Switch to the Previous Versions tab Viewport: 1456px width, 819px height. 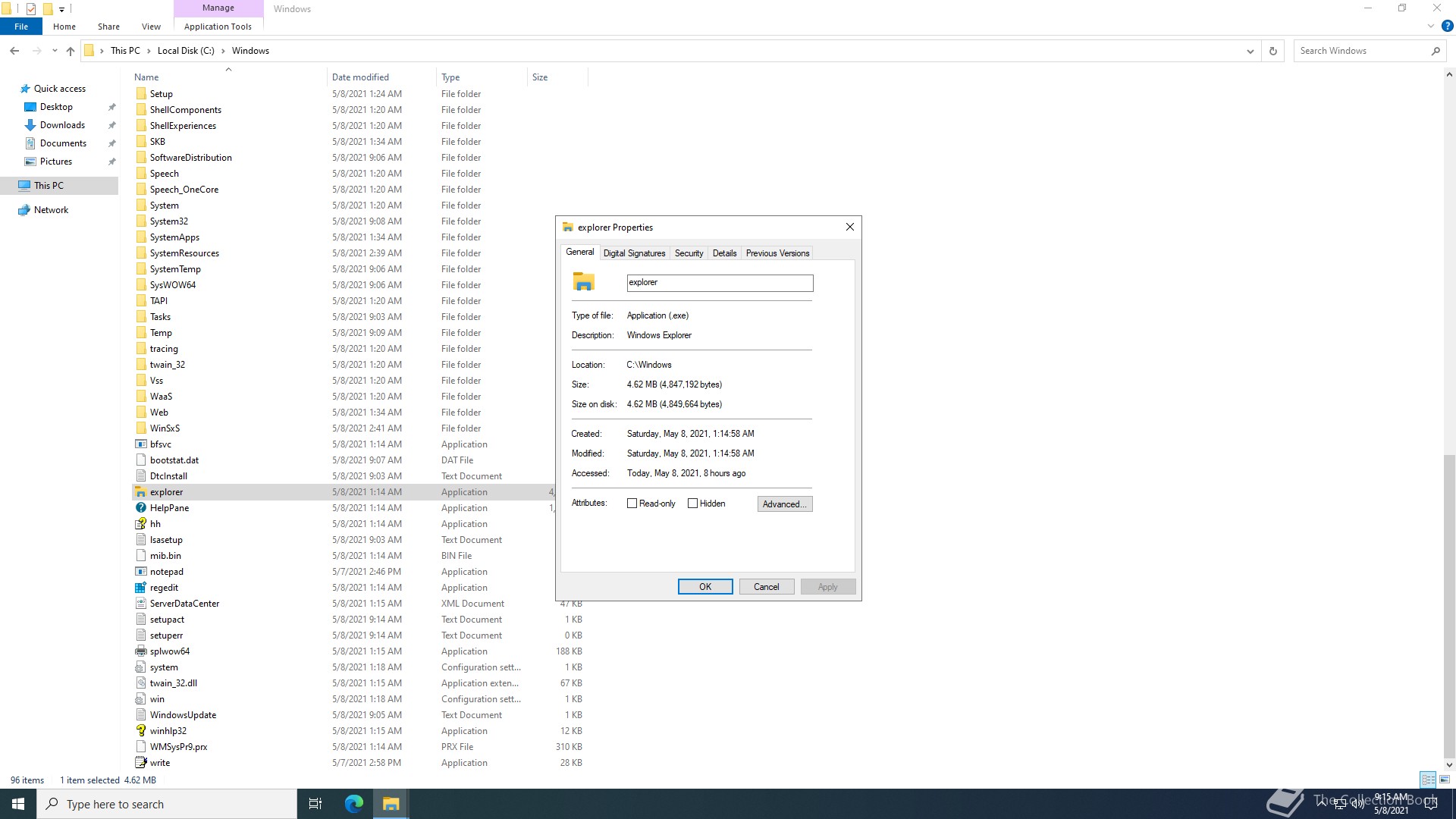pyautogui.click(x=777, y=253)
